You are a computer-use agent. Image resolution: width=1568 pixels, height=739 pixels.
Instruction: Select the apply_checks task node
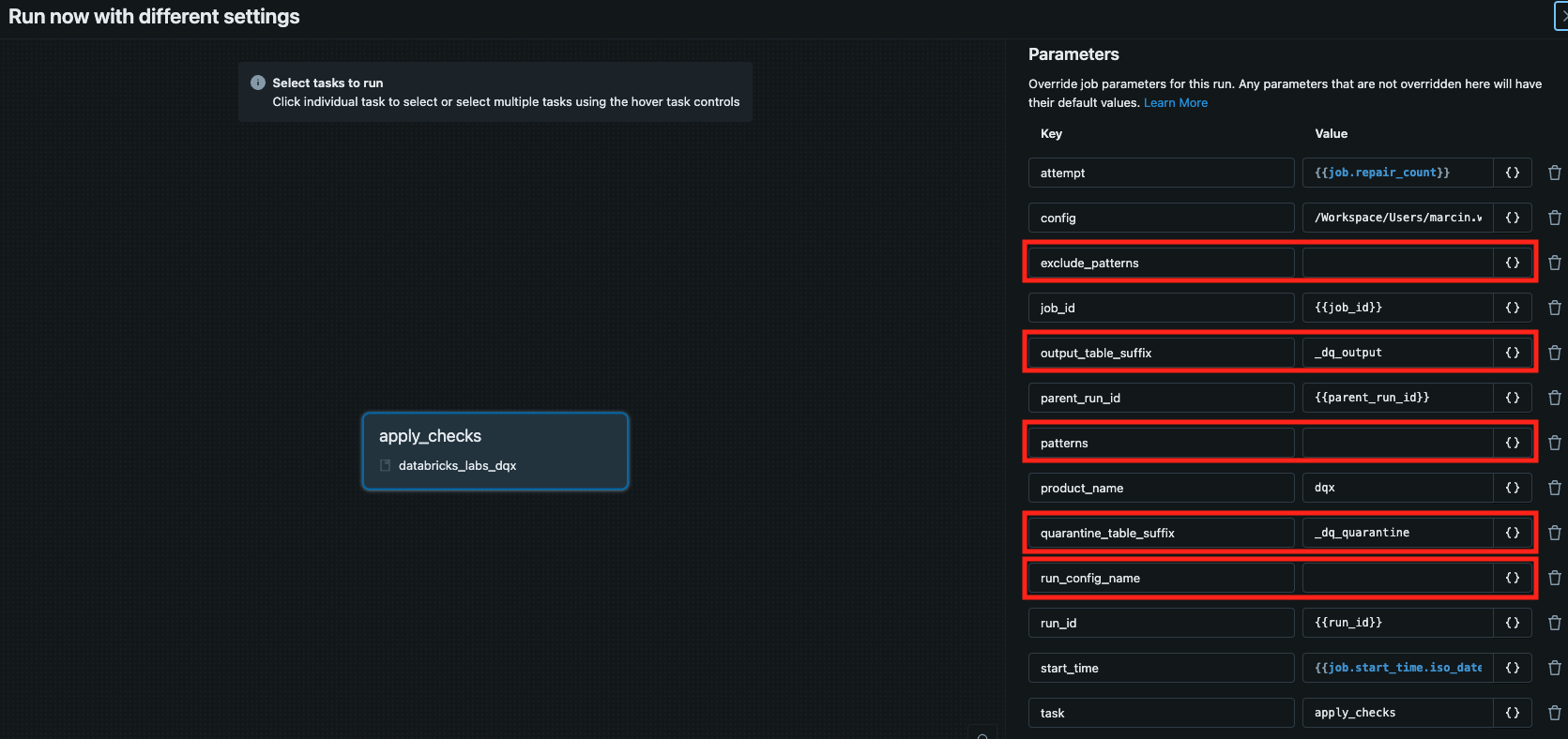pyautogui.click(x=495, y=451)
